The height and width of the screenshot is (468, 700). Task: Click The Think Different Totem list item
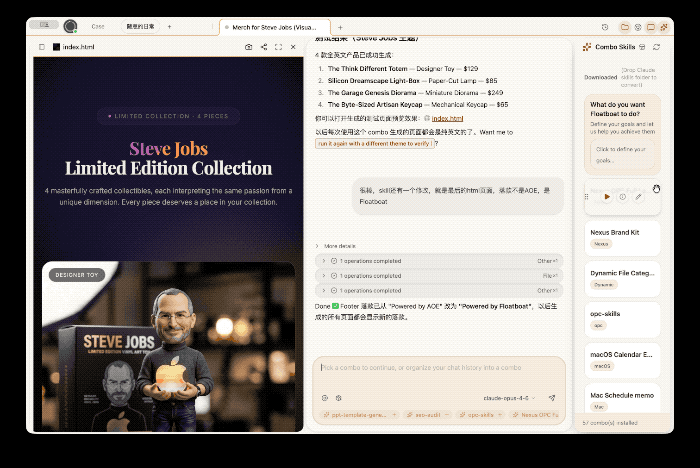coord(403,69)
